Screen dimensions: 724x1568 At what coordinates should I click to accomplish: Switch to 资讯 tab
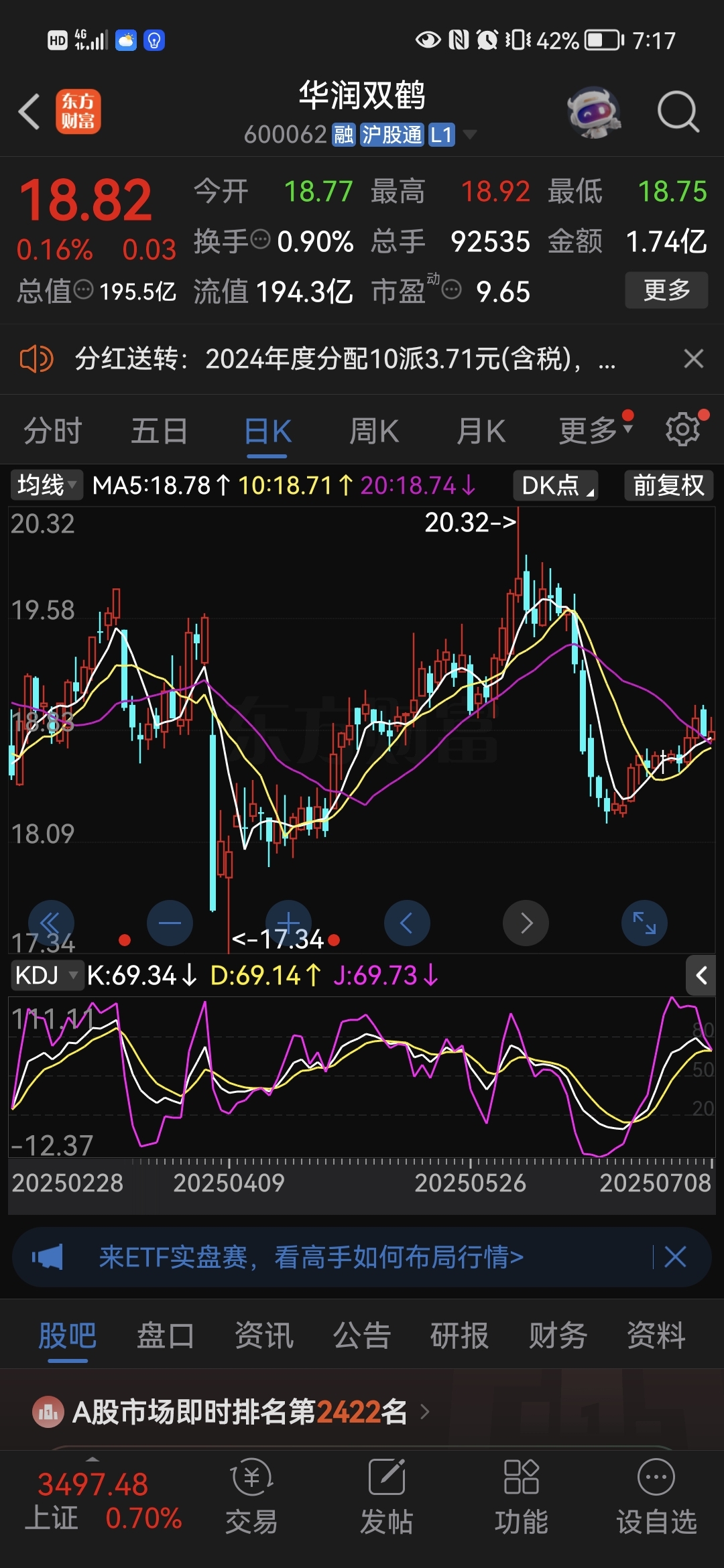pos(264,1336)
